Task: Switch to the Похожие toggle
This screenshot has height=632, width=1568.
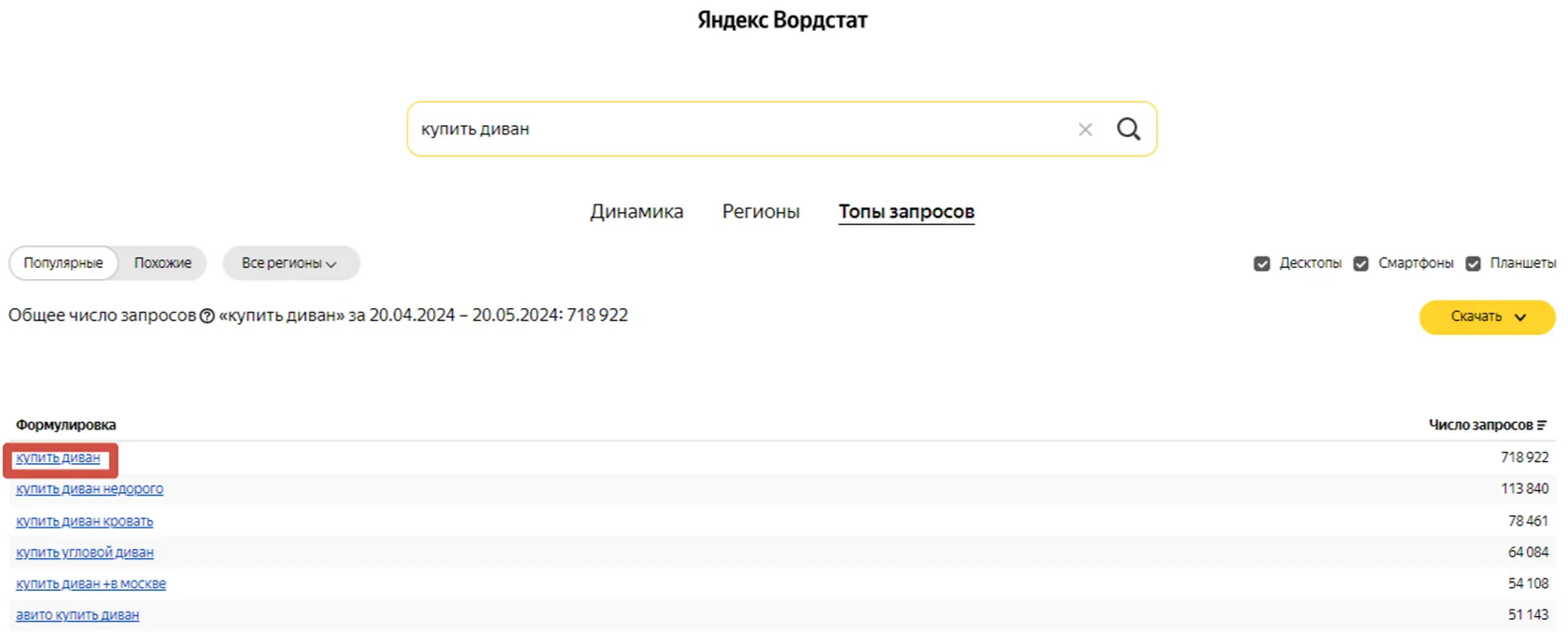Action: [162, 263]
